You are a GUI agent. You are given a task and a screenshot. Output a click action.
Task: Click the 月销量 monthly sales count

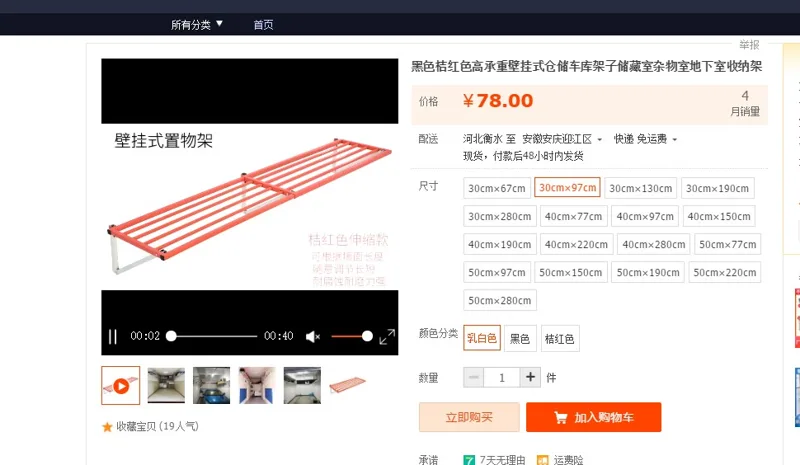pos(745,104)
